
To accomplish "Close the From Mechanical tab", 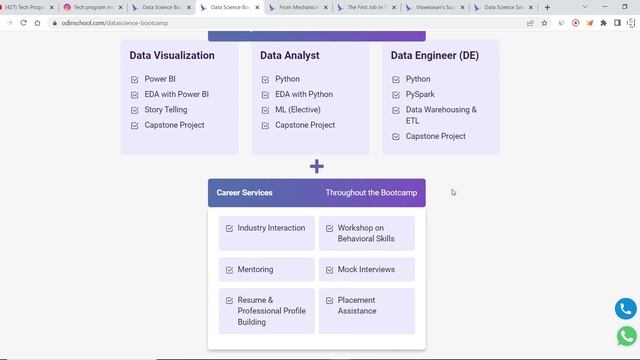I will (x=325, y=7).
